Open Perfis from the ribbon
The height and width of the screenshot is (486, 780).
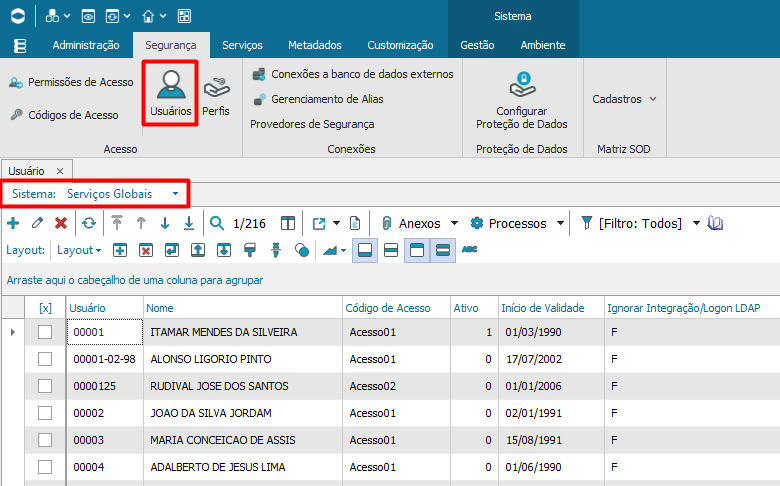point(216,96)
